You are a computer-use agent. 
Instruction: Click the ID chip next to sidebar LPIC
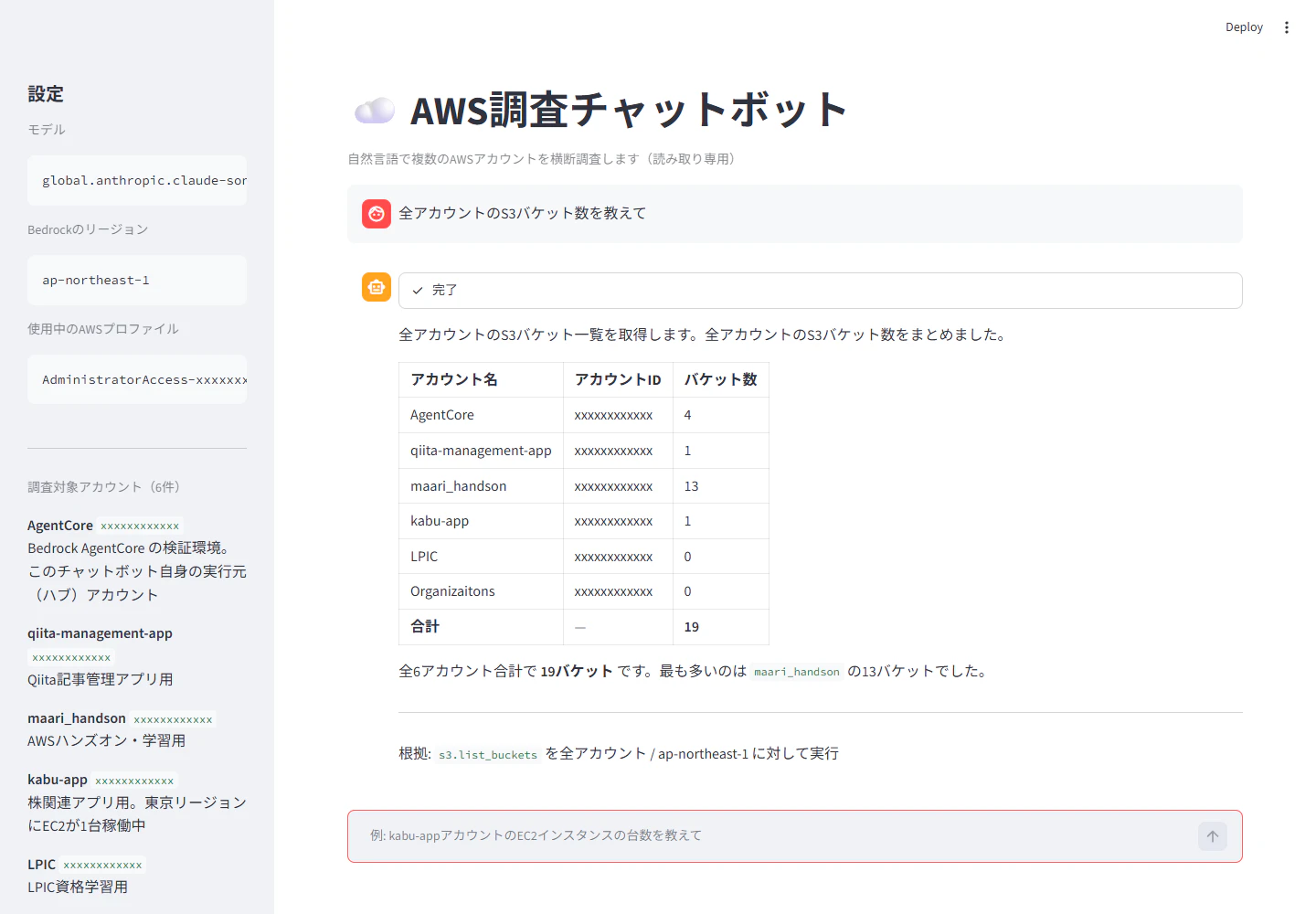(102, 866)
